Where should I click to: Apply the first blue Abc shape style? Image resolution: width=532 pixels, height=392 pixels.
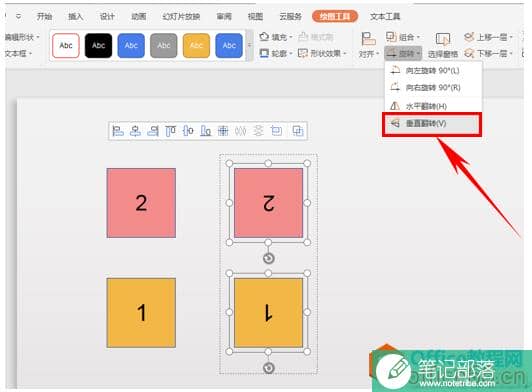[131, 45]
